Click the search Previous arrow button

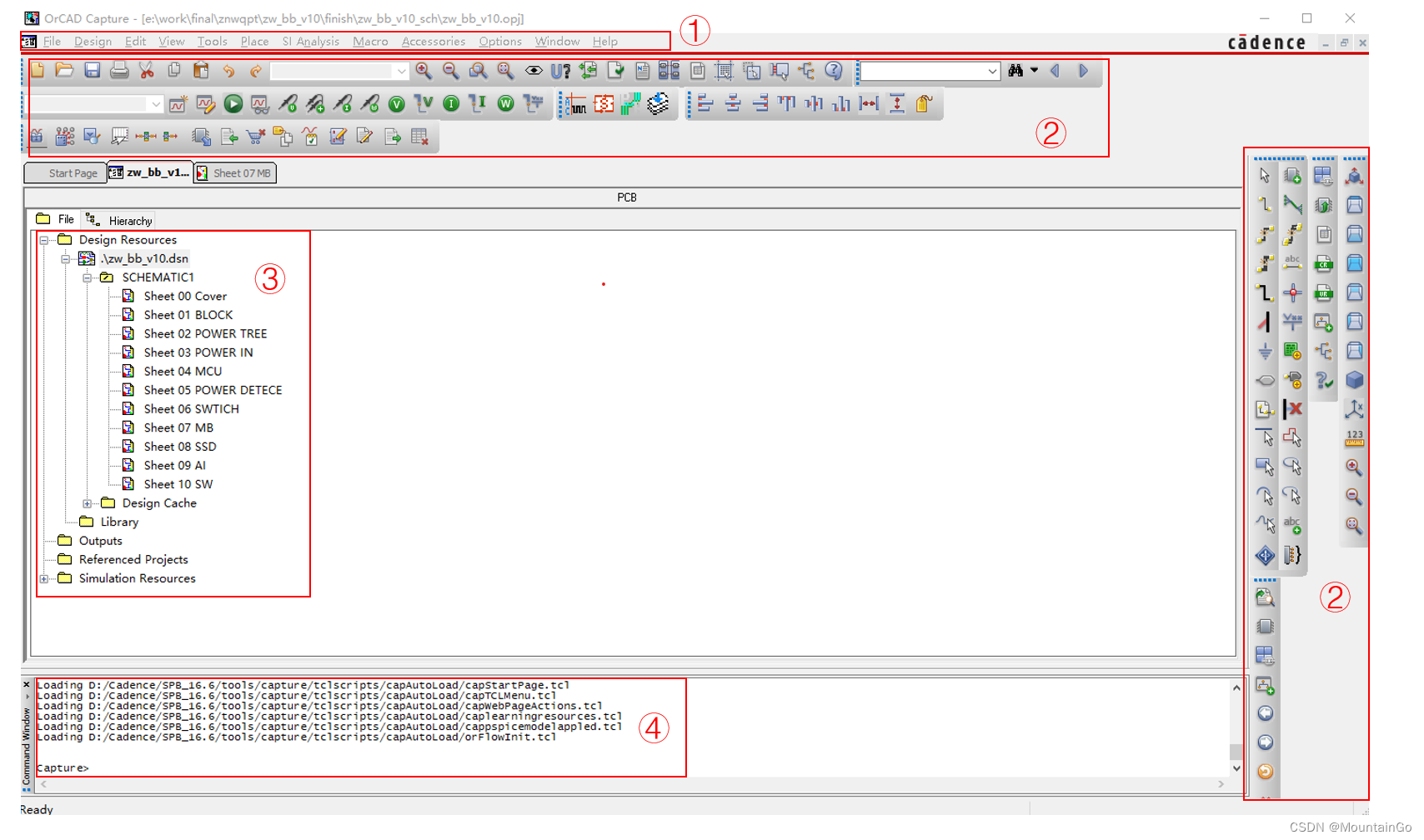click(x=1055, y=71)
